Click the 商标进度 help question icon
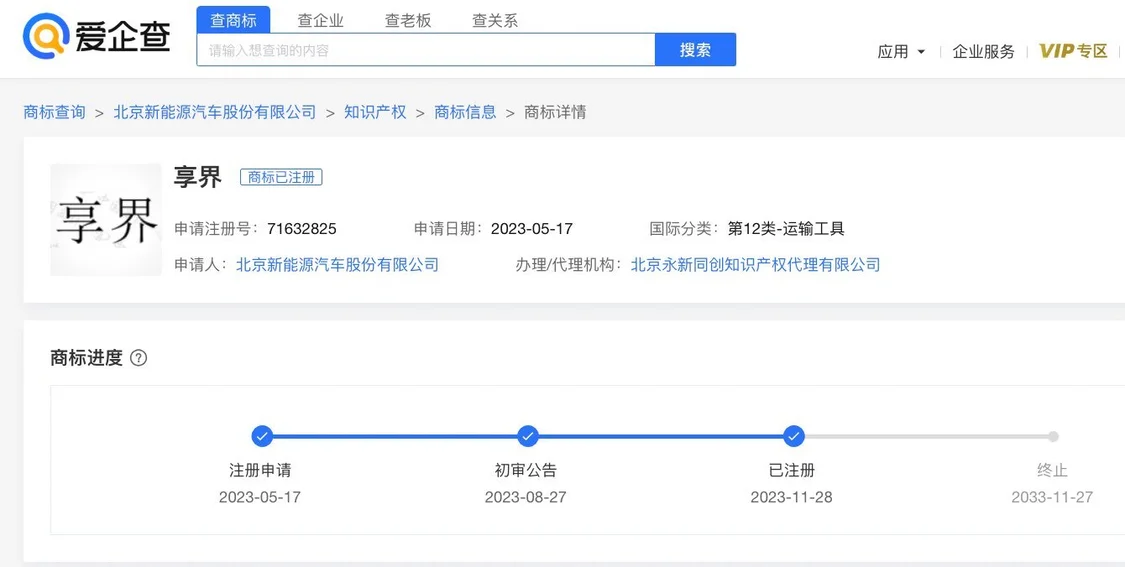Screen dimensions: 1125x567 [138, 358]
